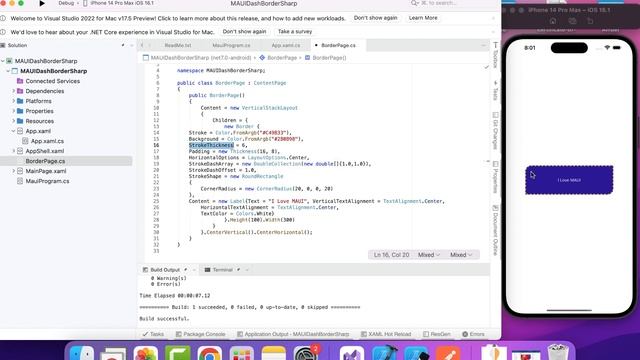Open the iPhone 14 Pro Max device selector
Viewport: 640px width, 360px height.
click(x=119, y=3)
